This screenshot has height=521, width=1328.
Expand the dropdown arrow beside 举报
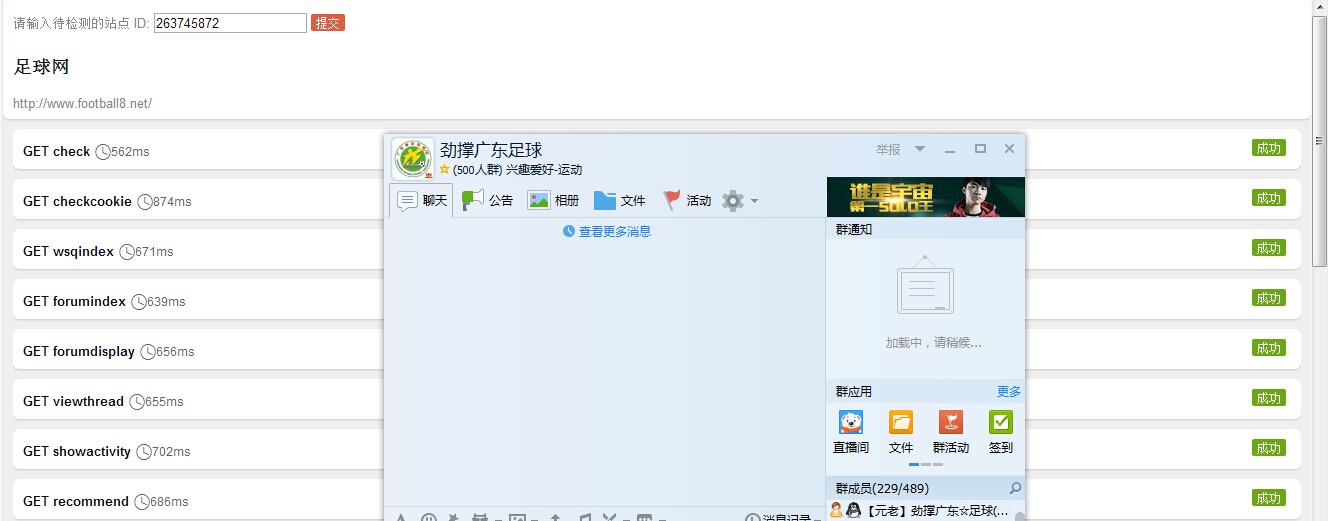point(920,149)
